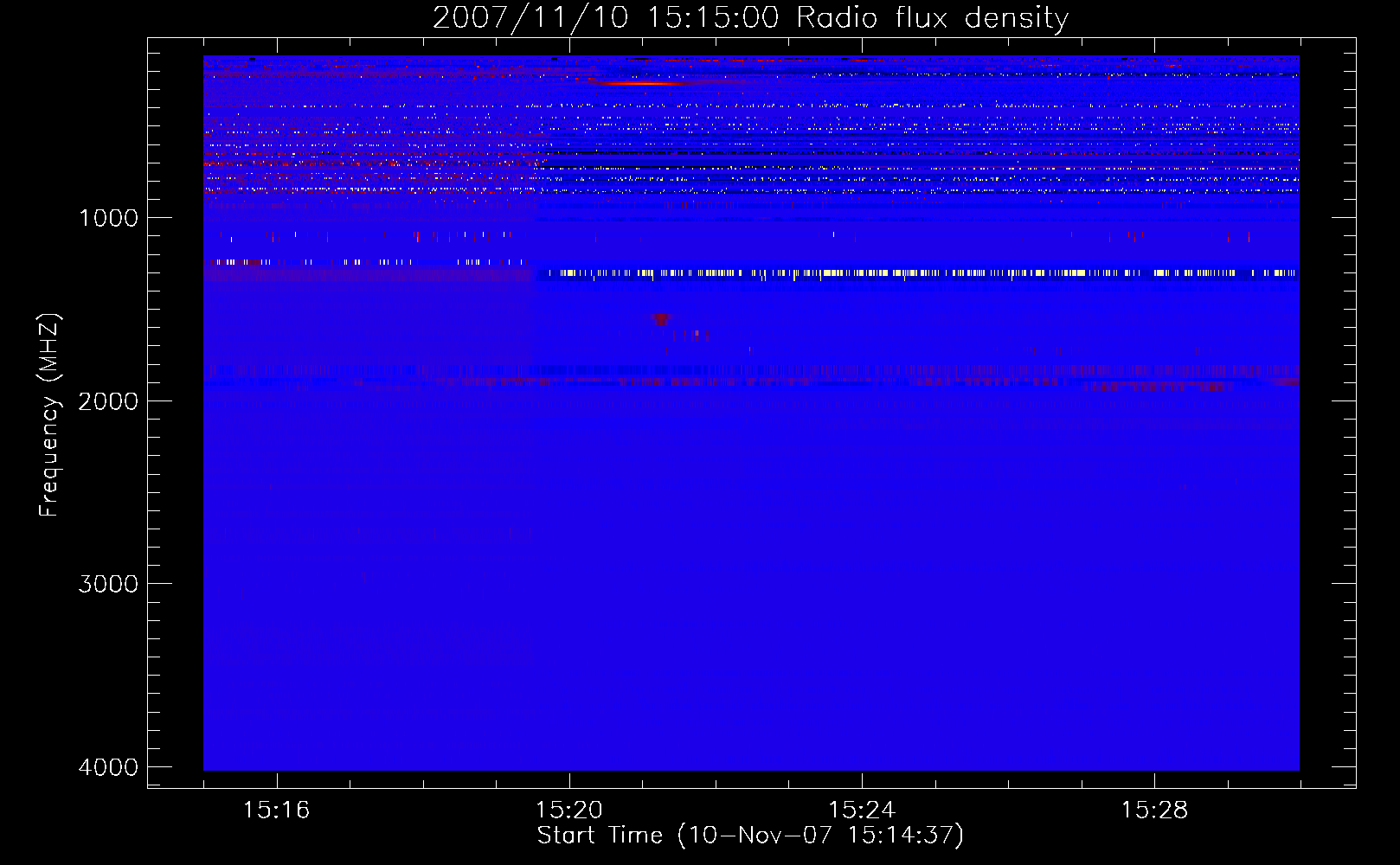Click the 15:16 time tick label

click(277, 811)
